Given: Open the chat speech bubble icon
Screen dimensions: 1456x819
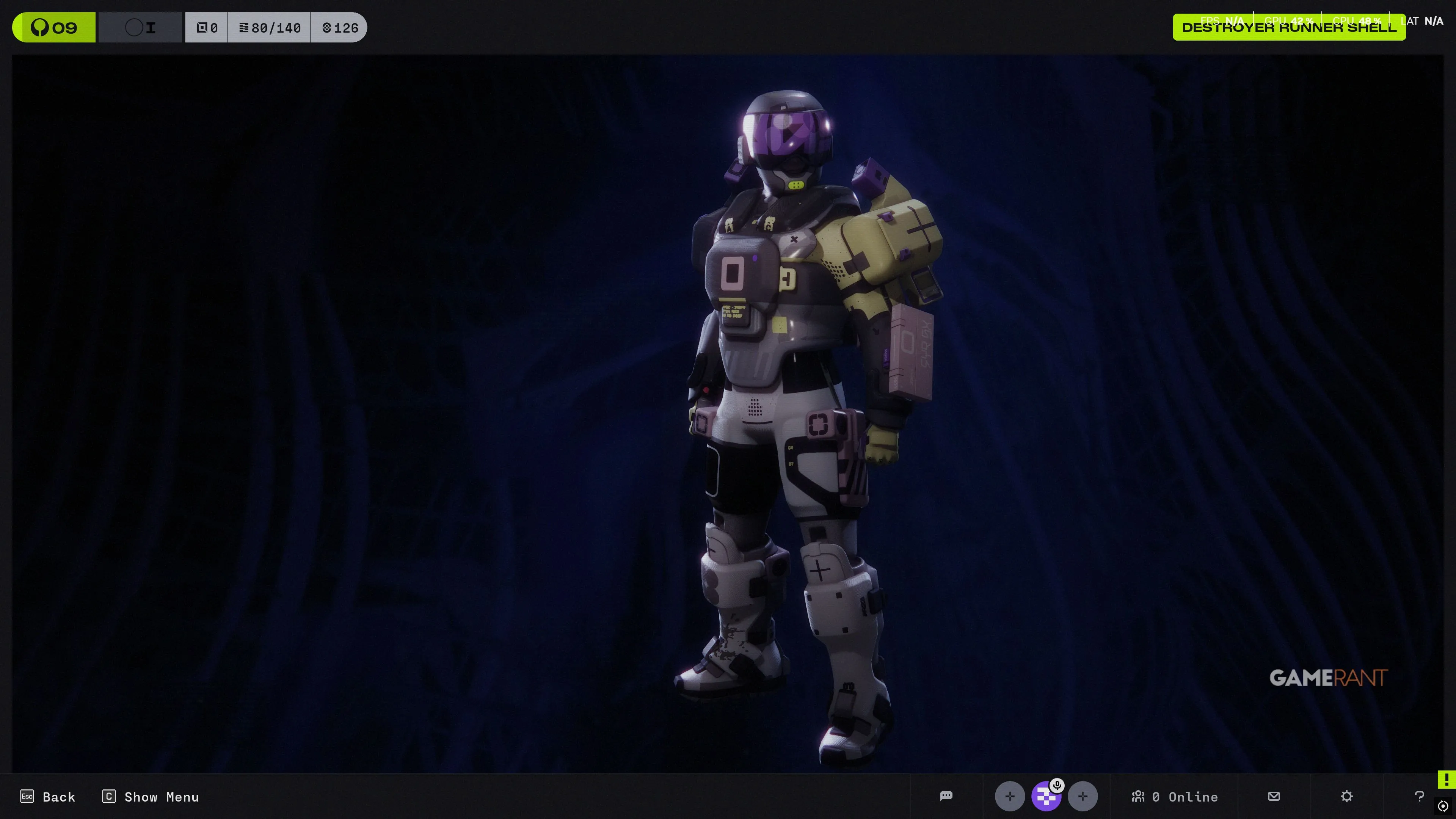Looking at the screenshot, I should point(946,796).
